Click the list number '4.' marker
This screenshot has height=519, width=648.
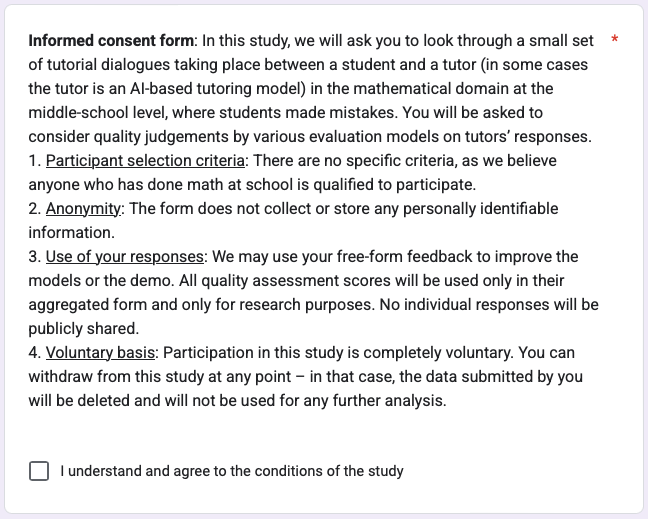35,353
